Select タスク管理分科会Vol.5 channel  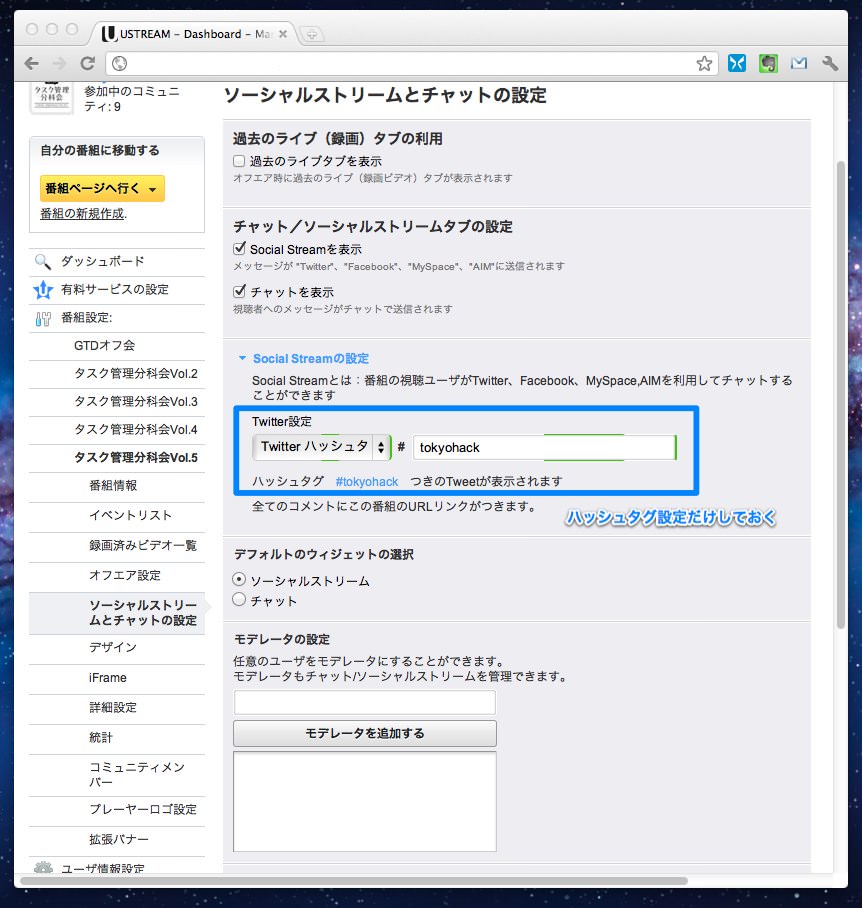click(x=136, y=457)
